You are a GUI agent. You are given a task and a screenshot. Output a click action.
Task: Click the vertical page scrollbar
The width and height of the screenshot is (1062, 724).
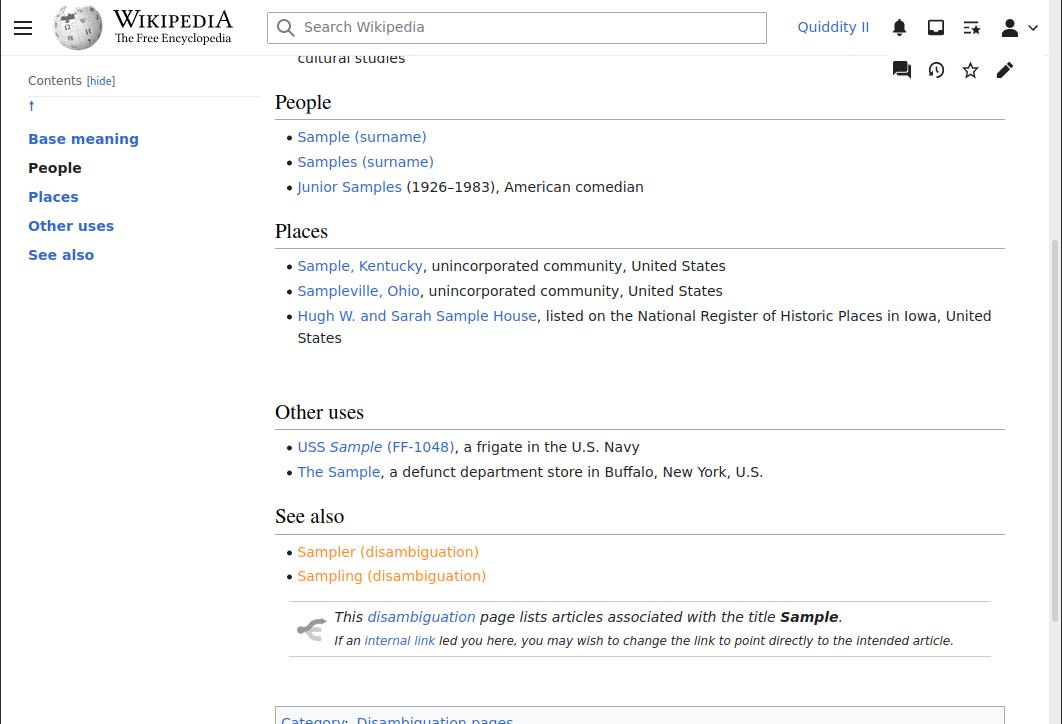[1055, 430]
